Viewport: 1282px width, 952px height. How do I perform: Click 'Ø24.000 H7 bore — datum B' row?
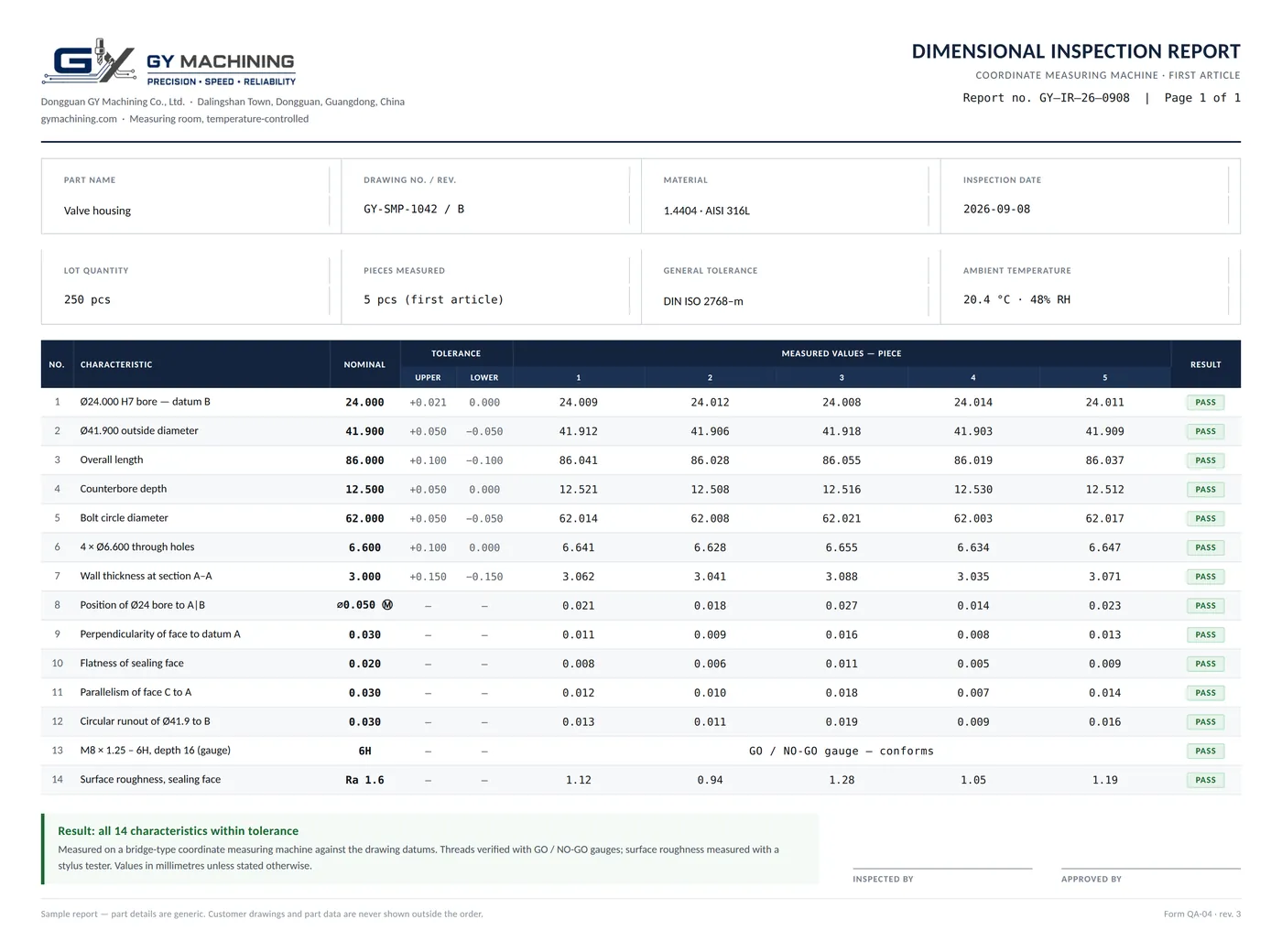pos(641,402)
